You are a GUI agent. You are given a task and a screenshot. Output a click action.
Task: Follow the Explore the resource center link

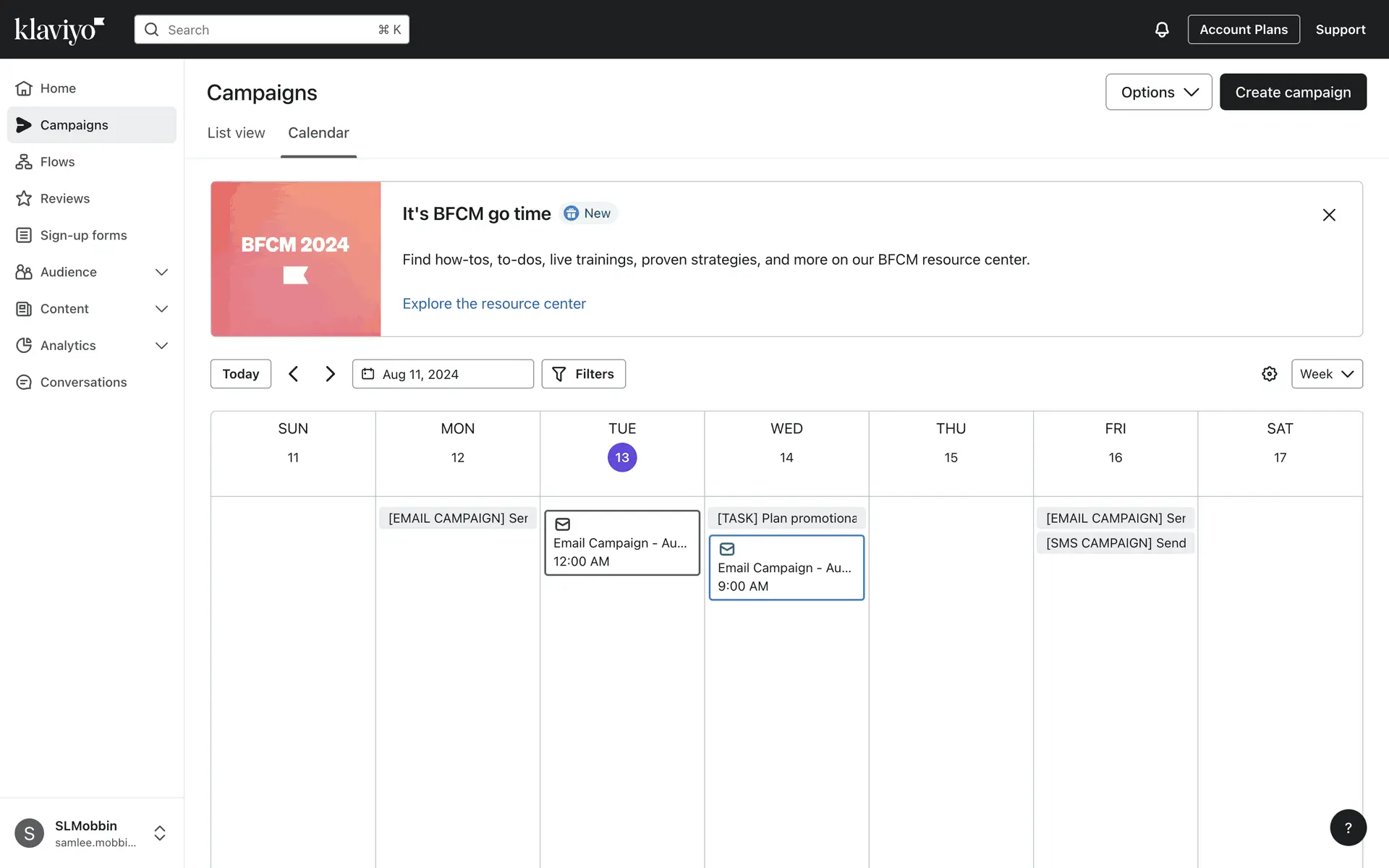(x=494, y=304)
